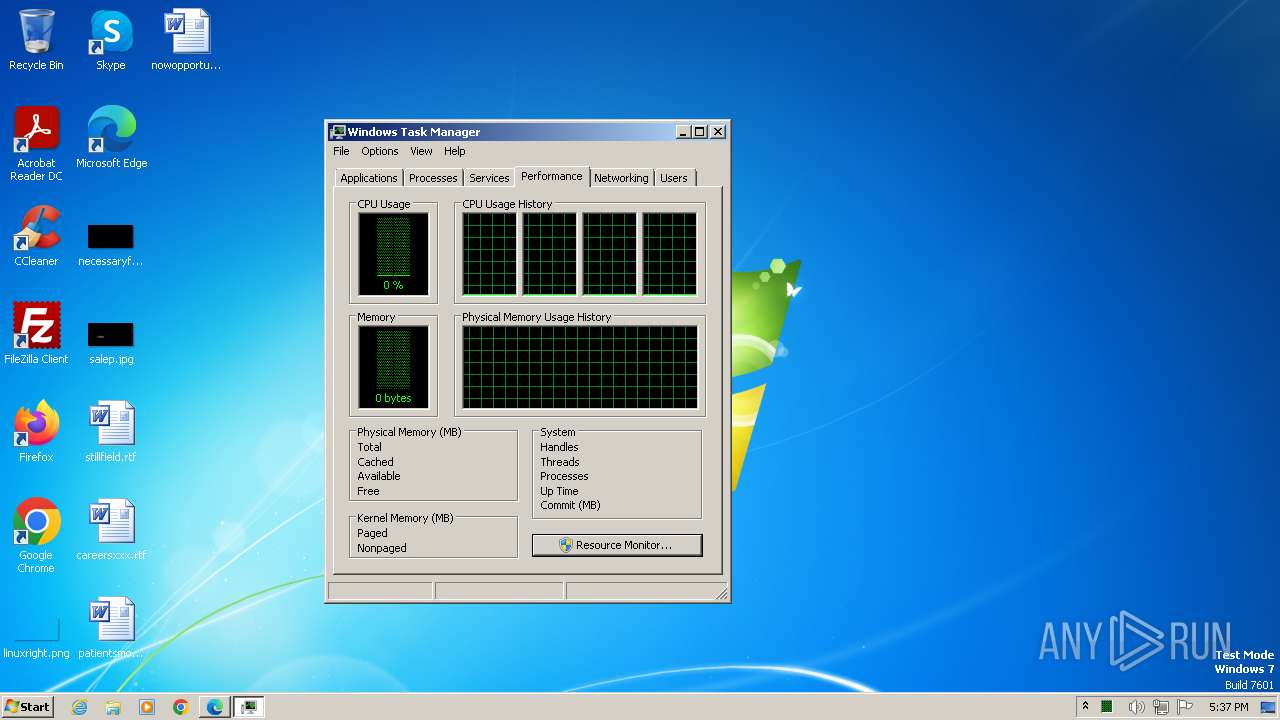The image size is (1280, 720).
Task: Show hidden tray icons arrow
Action: [1085, 706]
